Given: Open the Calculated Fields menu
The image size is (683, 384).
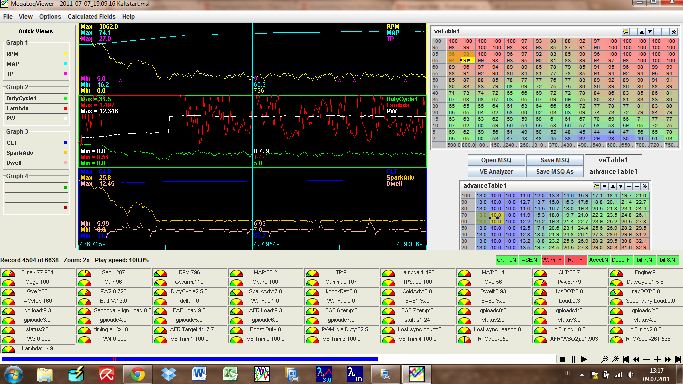Looking at the screenshot, I should [91, 17].
